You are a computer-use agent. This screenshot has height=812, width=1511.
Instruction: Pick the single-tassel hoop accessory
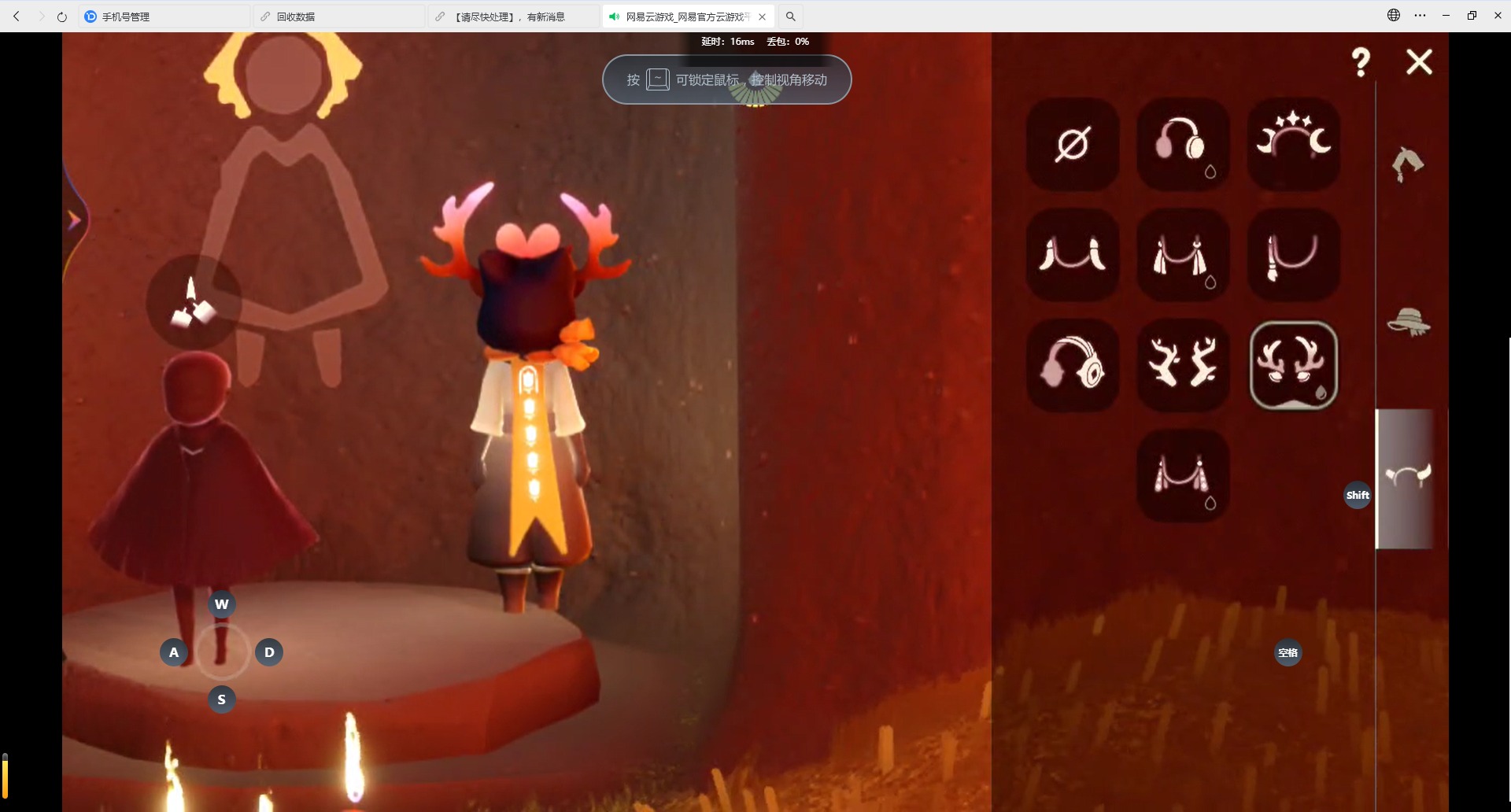click(1294, 254)
